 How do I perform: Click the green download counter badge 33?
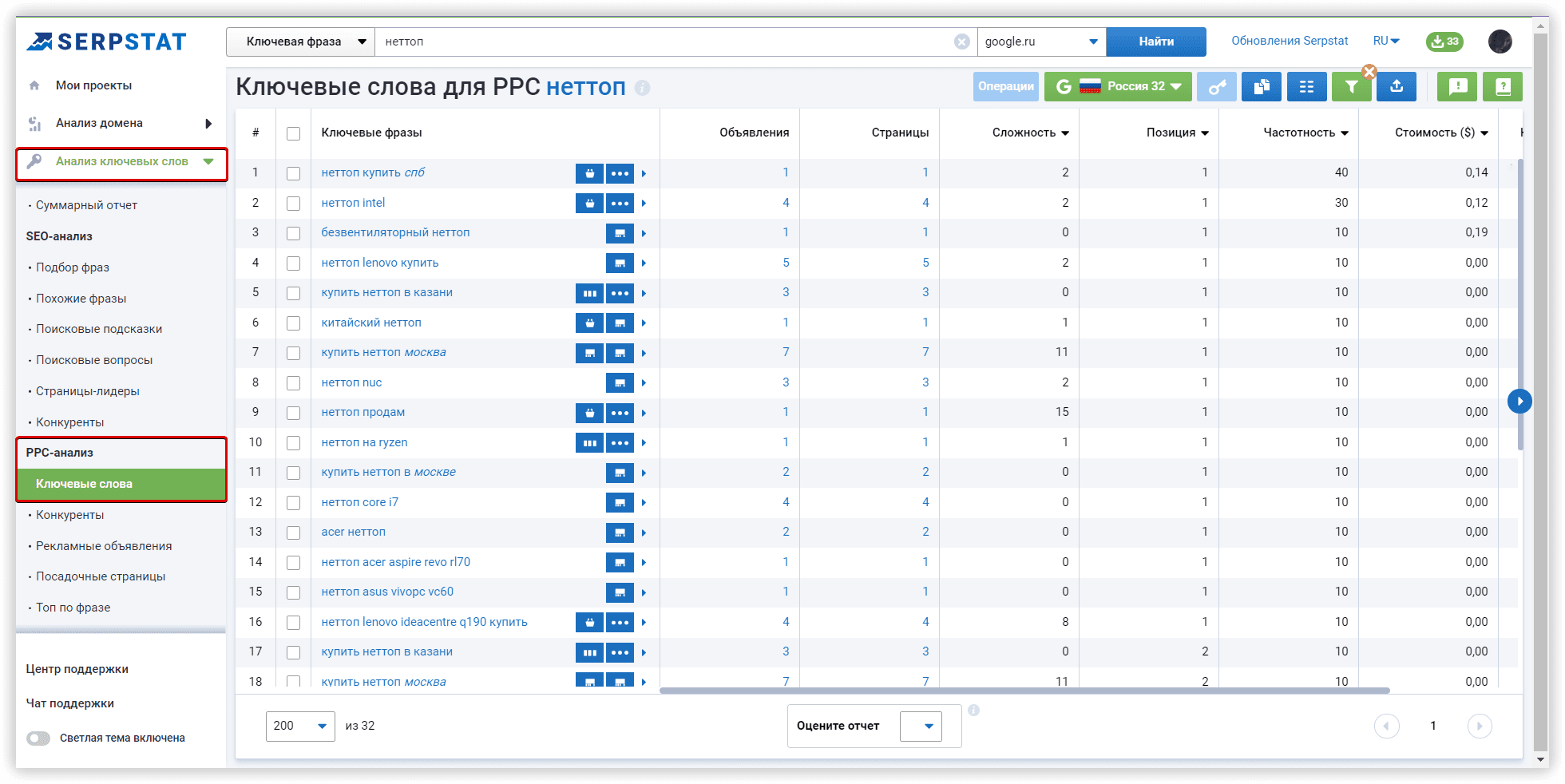[1444, 42]
